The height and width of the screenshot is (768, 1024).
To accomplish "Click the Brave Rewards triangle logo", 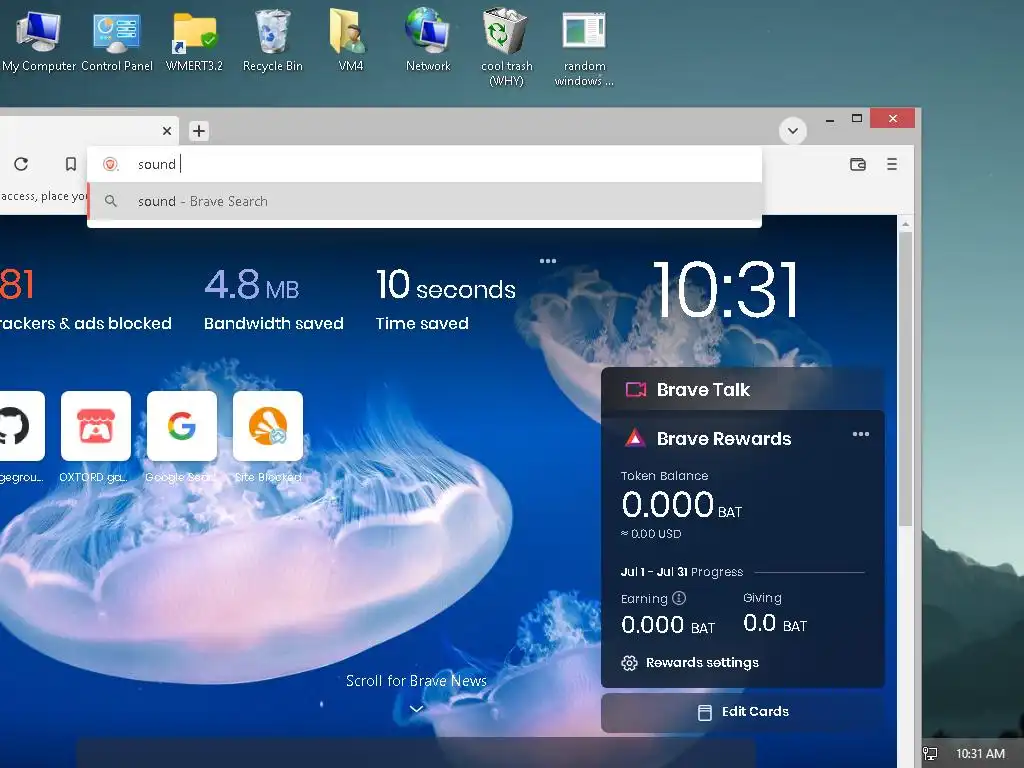I will 635,438.
